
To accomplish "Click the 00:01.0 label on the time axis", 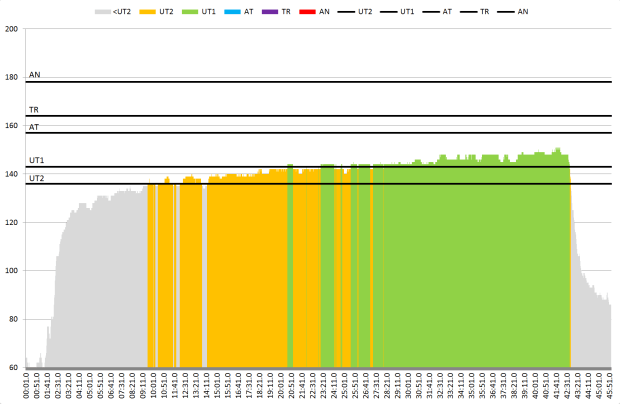I will pyautogui.click(x=27, y=386).
